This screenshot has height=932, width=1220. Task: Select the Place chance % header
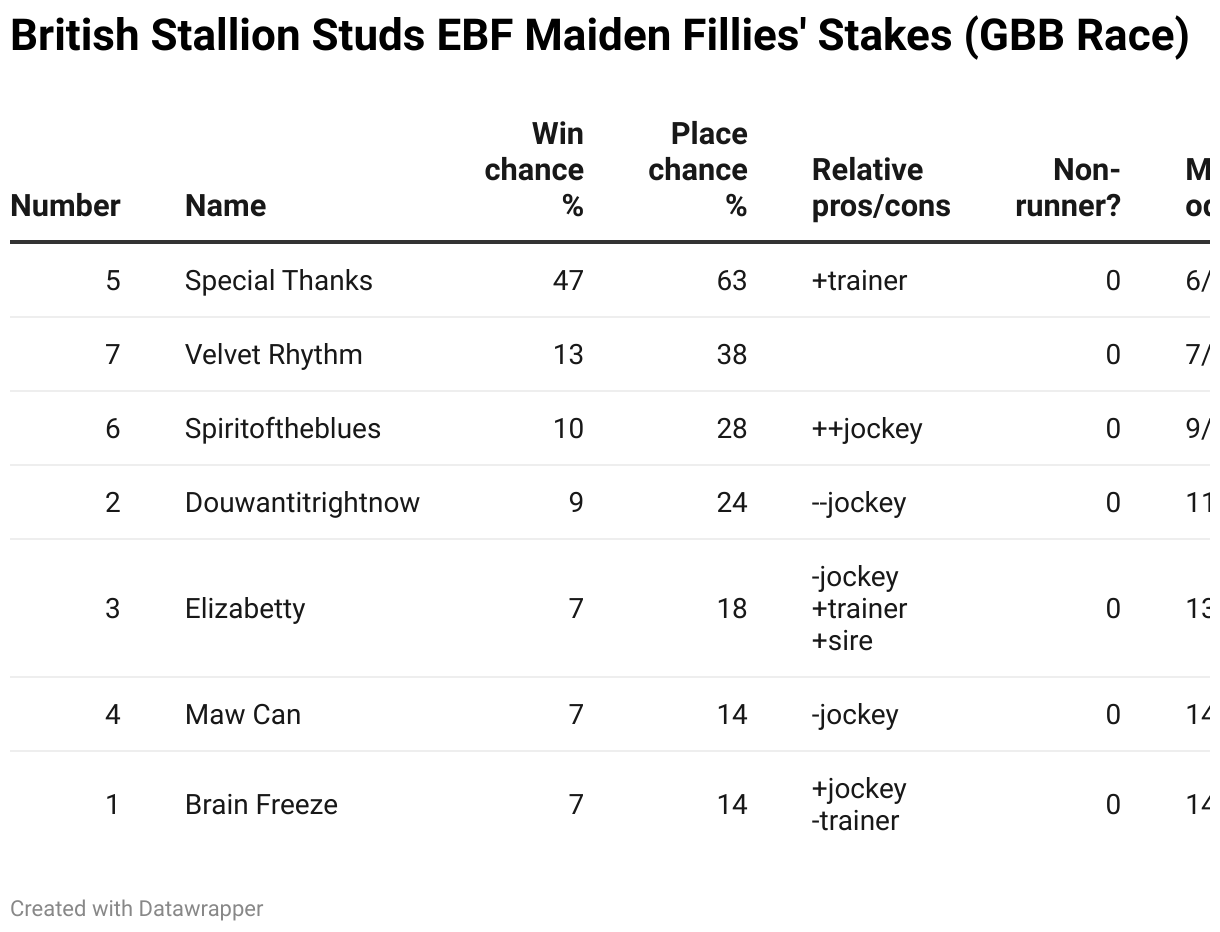[698, 170]
